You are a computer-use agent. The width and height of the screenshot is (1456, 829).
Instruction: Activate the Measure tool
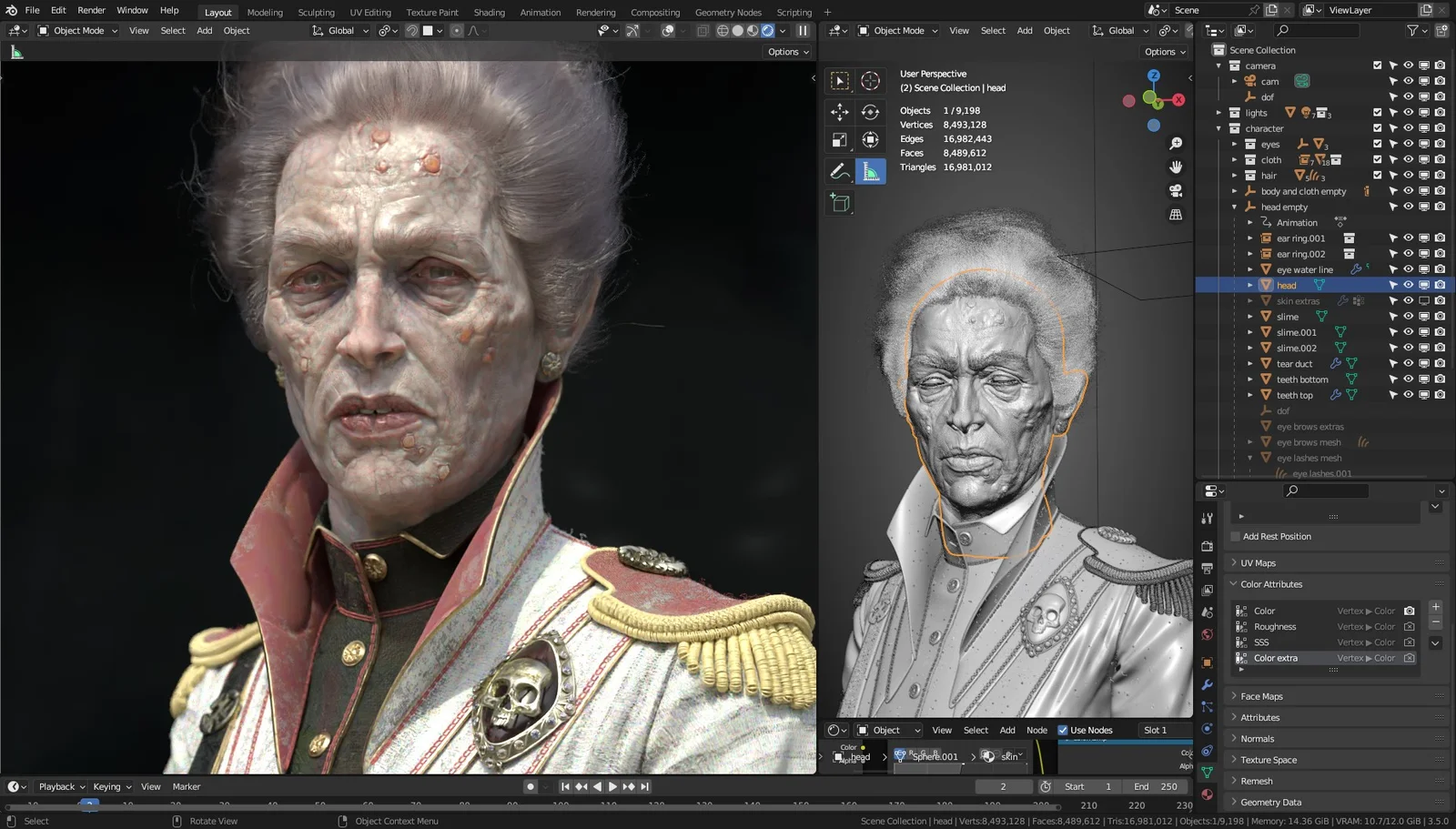click(871, 171)
